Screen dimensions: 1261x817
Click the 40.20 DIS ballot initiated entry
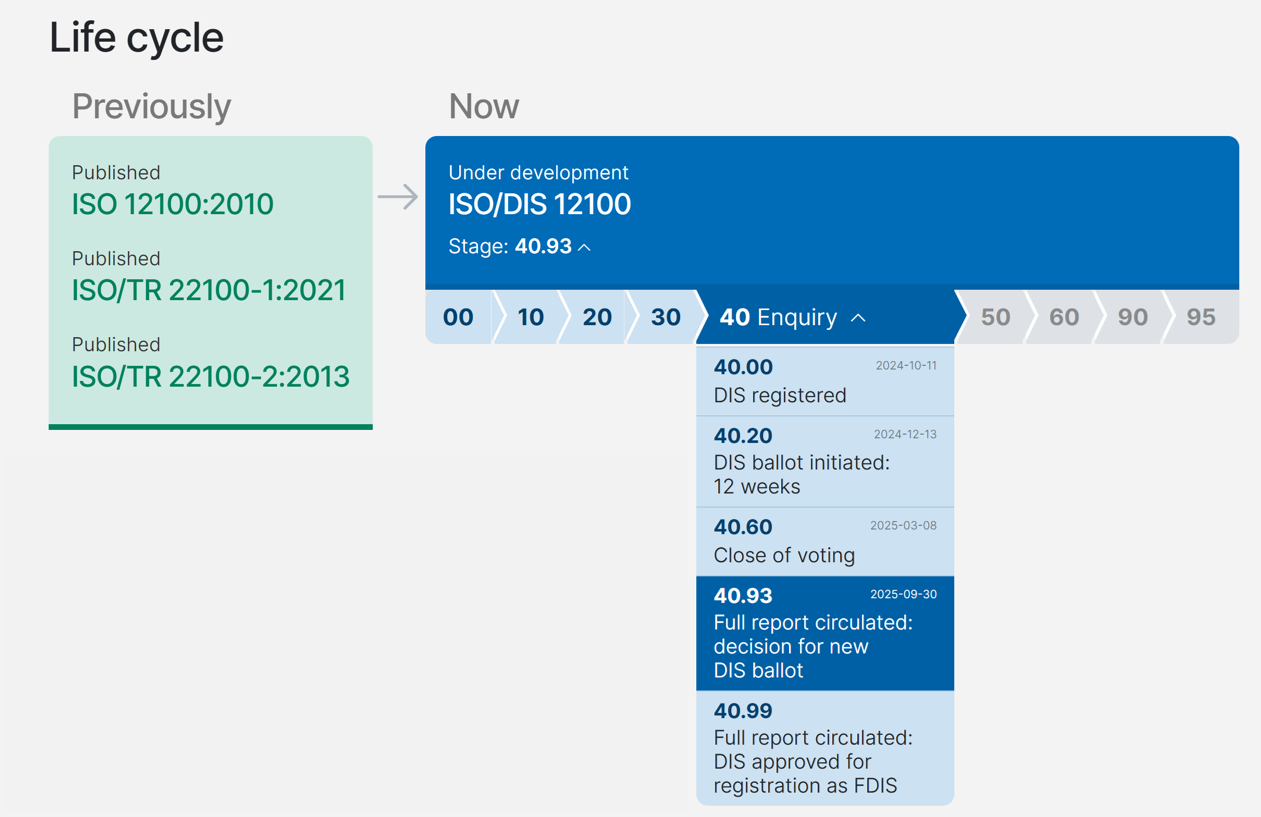click(x=824, y=461)
